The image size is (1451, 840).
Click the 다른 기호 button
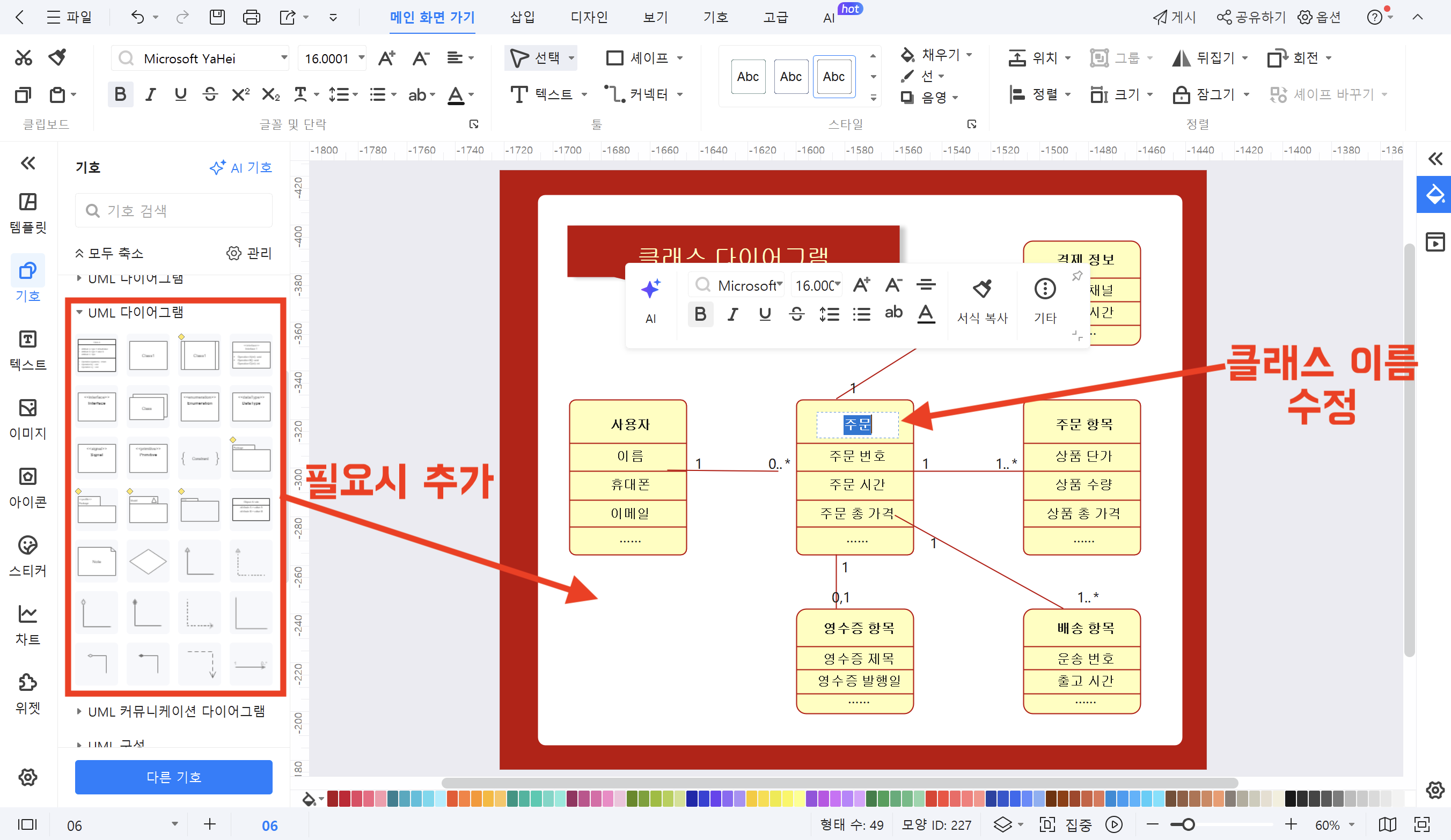pos(173,777)
